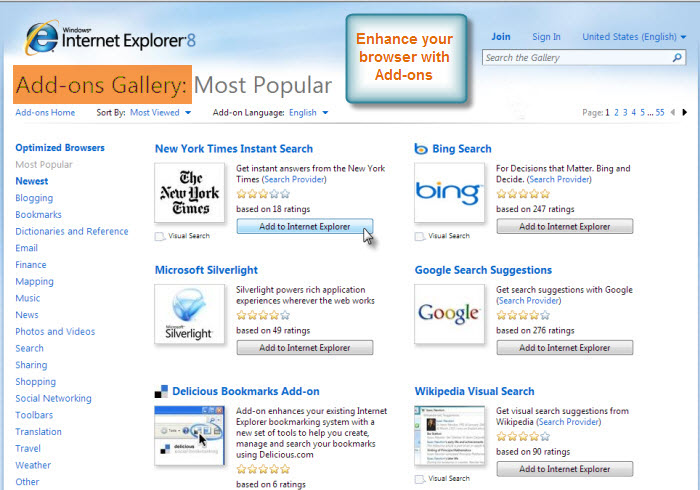Open the United States (English) region dropdown
Image resolution: width=700 pixels, height=490 pixels.
pyautogui.click(x=634, y=37)
